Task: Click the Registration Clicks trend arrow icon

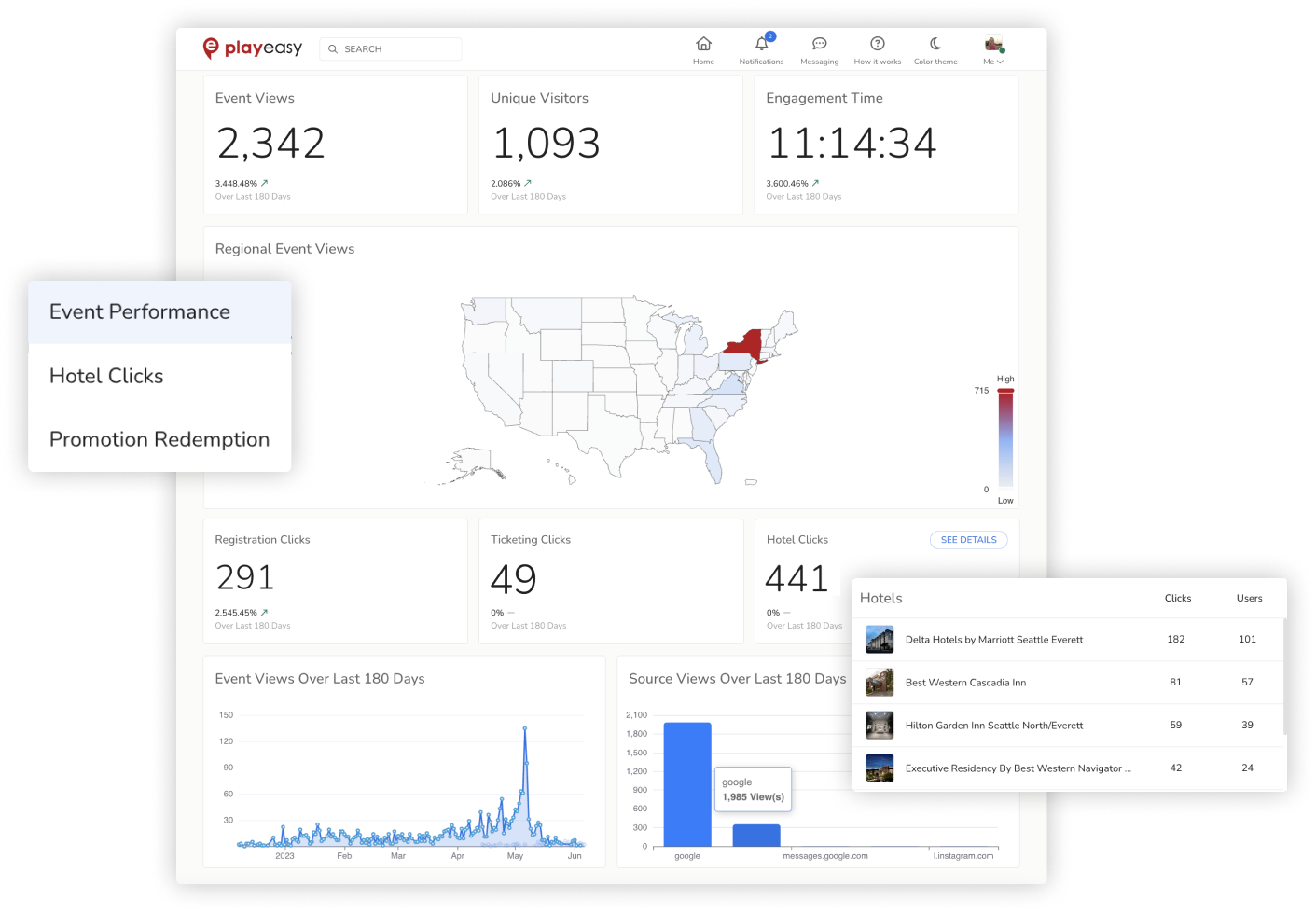Action: pos(265,613)
